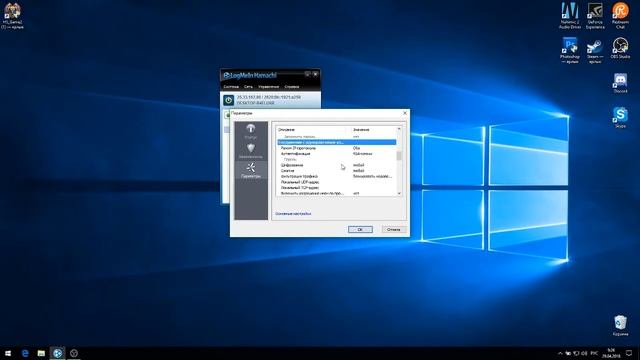Open the Сеть menu in Hamachi
Viewport: 640px width, 360px height.
tap(248, 87)
